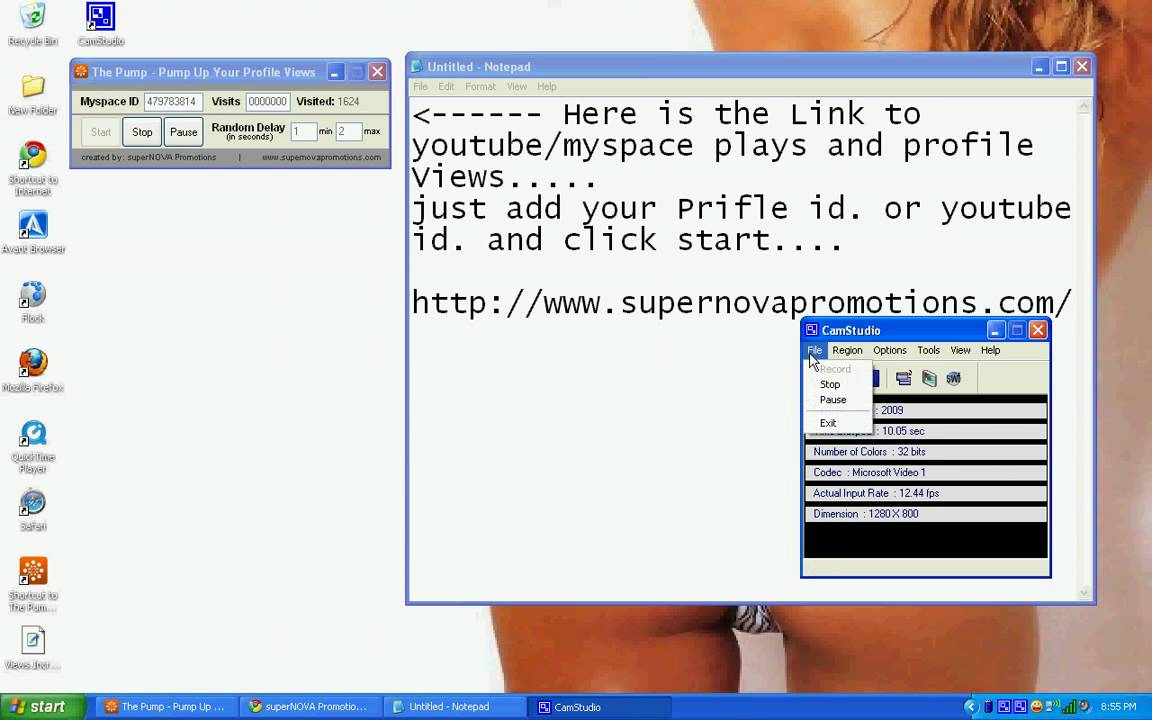Image resolution: width=1152 pixels, height=720 pixels.
Task: Click the Myspace ID input field
Action: 173,101
